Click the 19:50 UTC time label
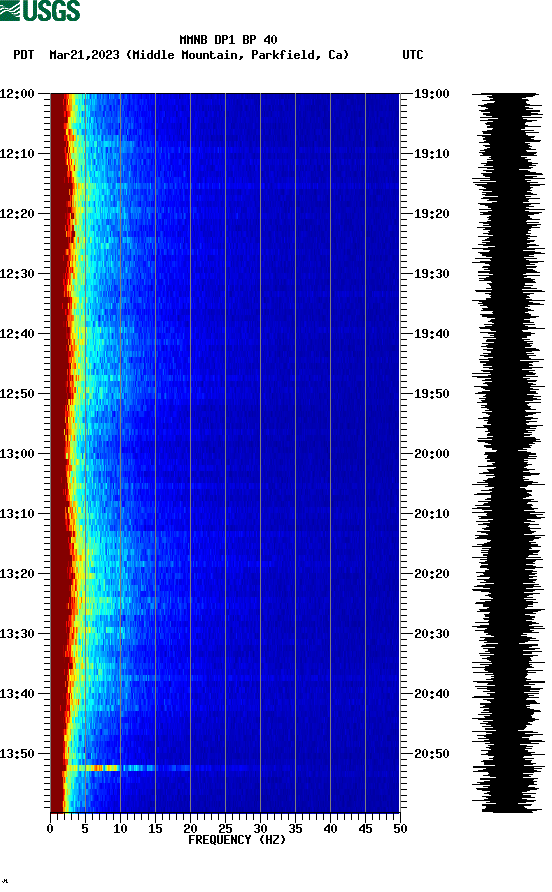552x892 pixels. [431, 394]
